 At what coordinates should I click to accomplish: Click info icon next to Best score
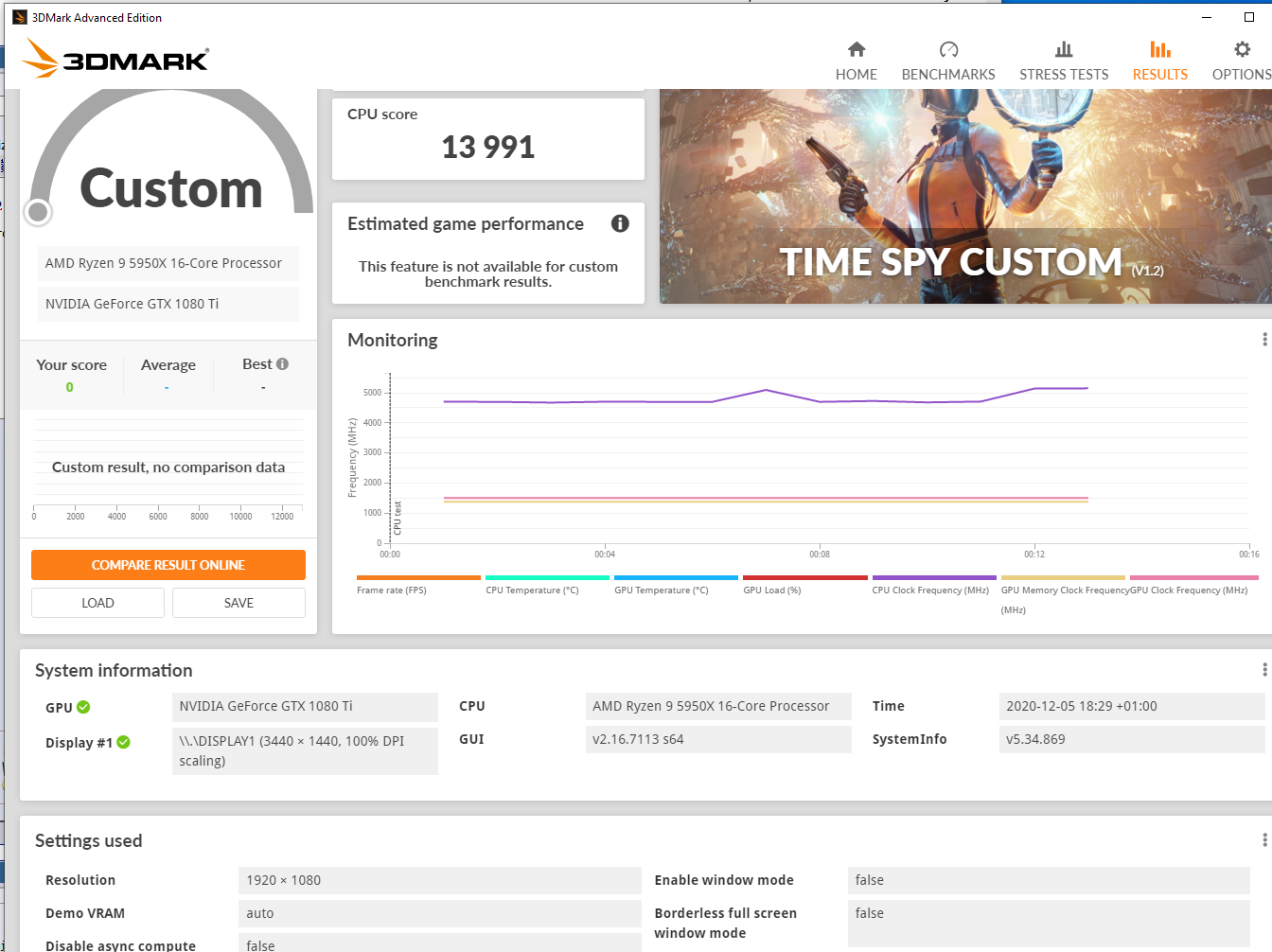coord(282,364)
